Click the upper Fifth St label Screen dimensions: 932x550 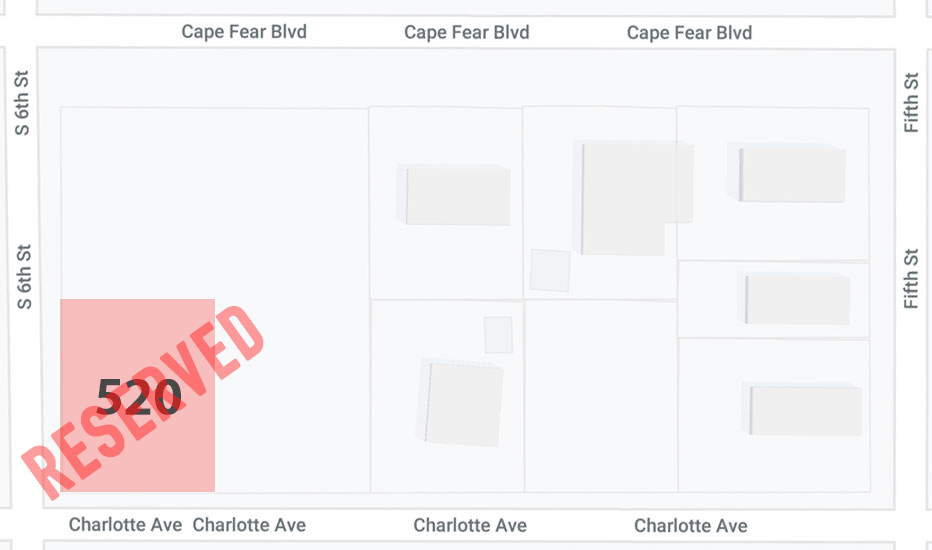(911, 102)
